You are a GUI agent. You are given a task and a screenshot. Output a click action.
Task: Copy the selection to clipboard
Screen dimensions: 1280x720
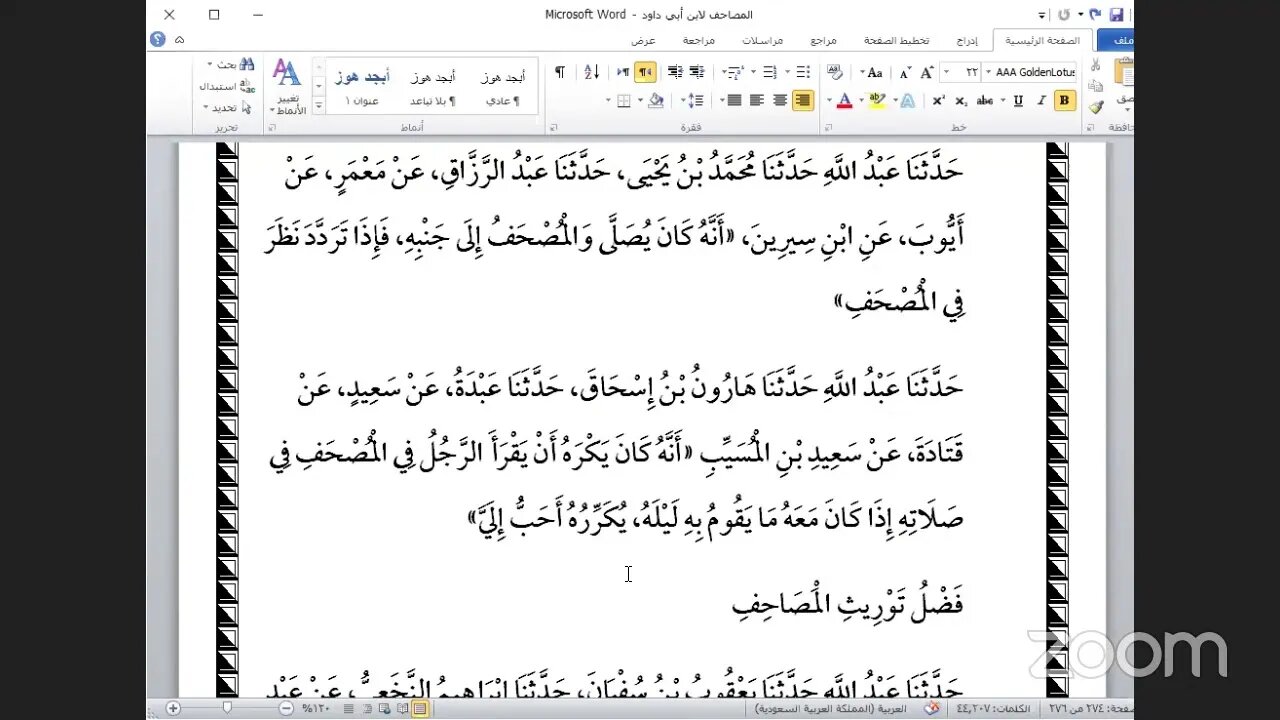[1095, 85]
